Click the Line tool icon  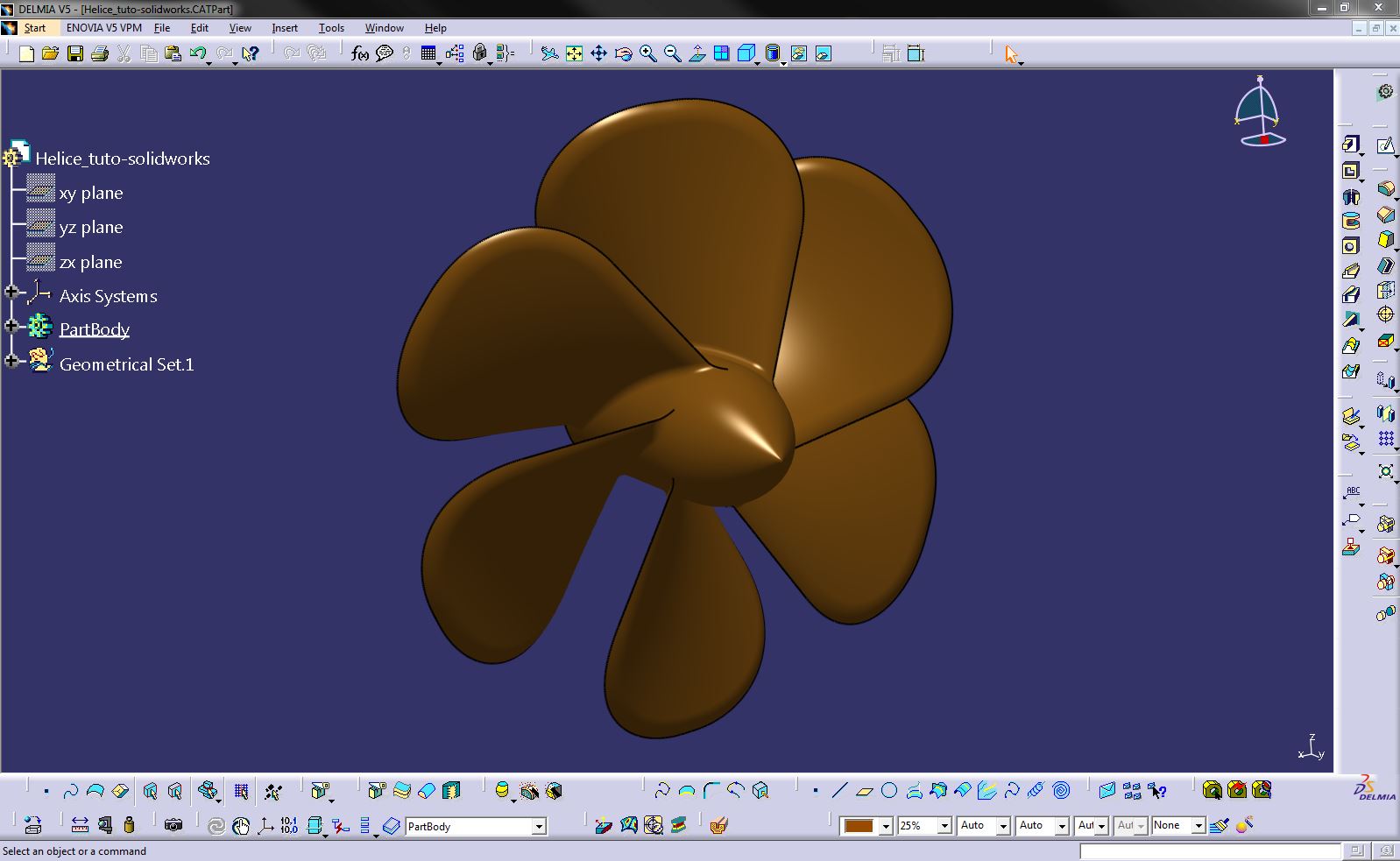click(839, 791)
